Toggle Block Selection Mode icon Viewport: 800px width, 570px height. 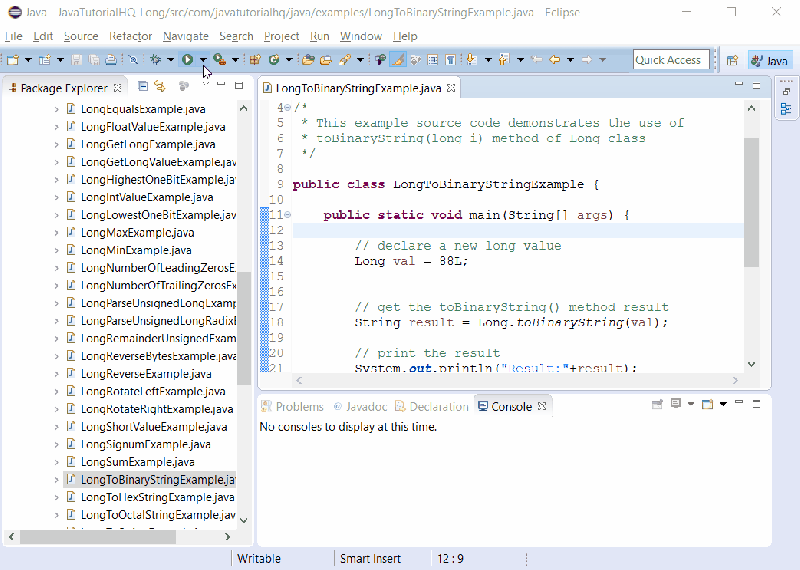click(x=433, y=60)
